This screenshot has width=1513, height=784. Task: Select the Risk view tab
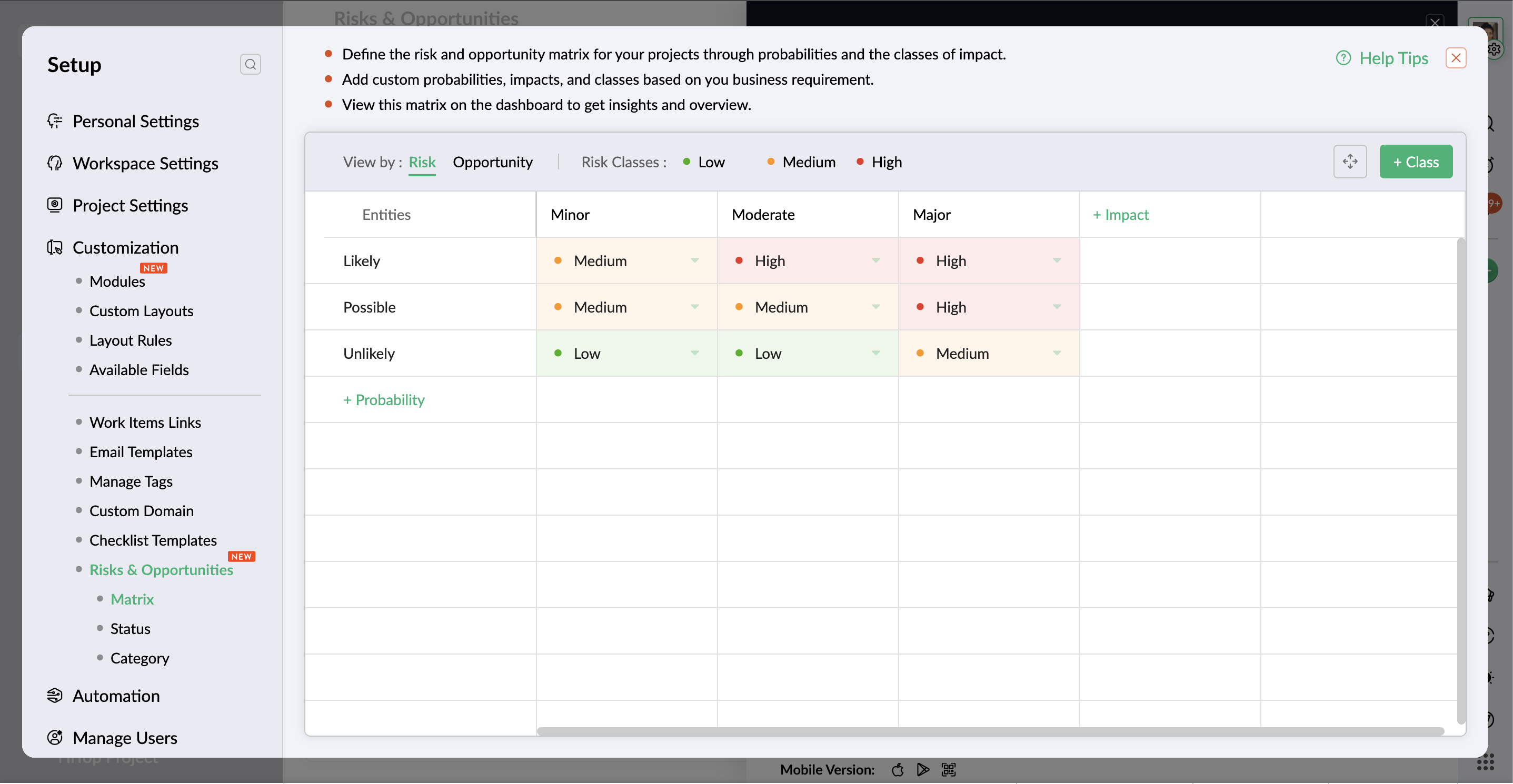coord(422,162)
